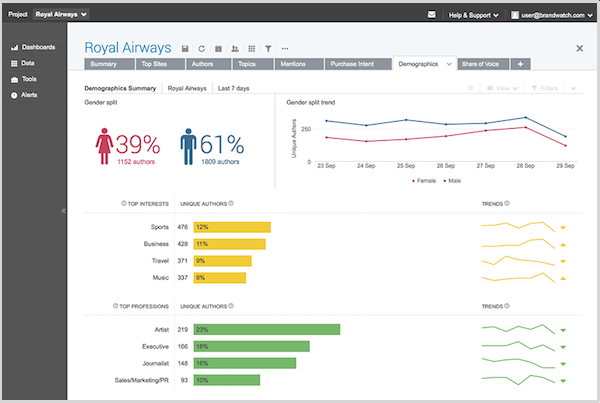Open the Help & Support dropdown

click(474, 15)
